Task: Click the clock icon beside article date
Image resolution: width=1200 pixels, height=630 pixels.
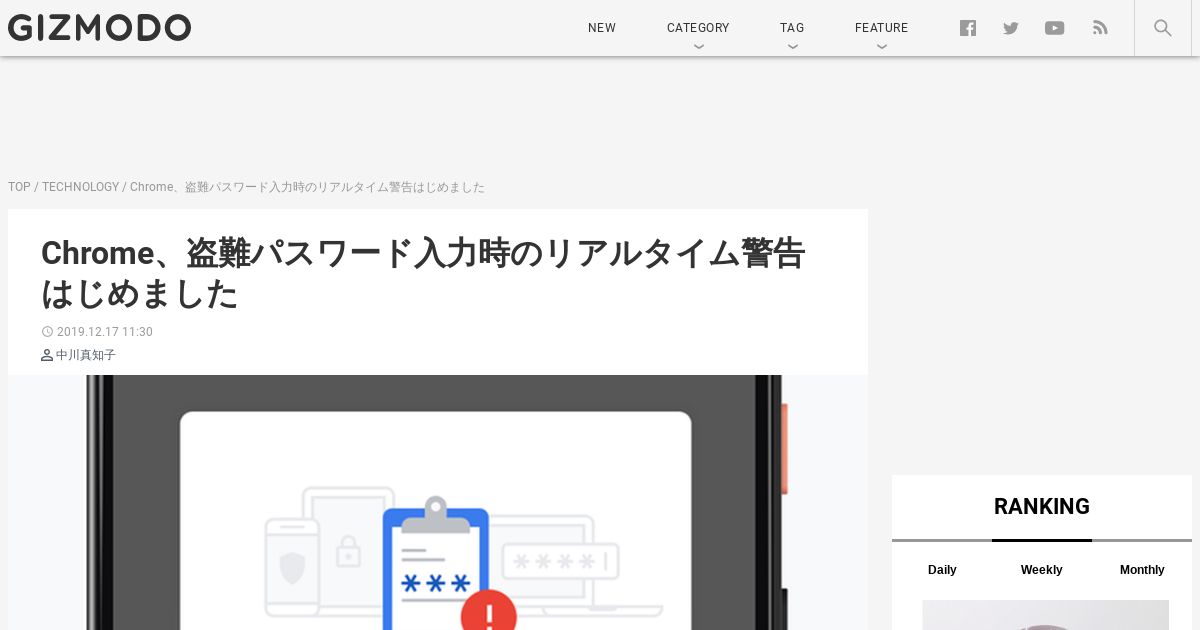Action: [x=47, y=332]
